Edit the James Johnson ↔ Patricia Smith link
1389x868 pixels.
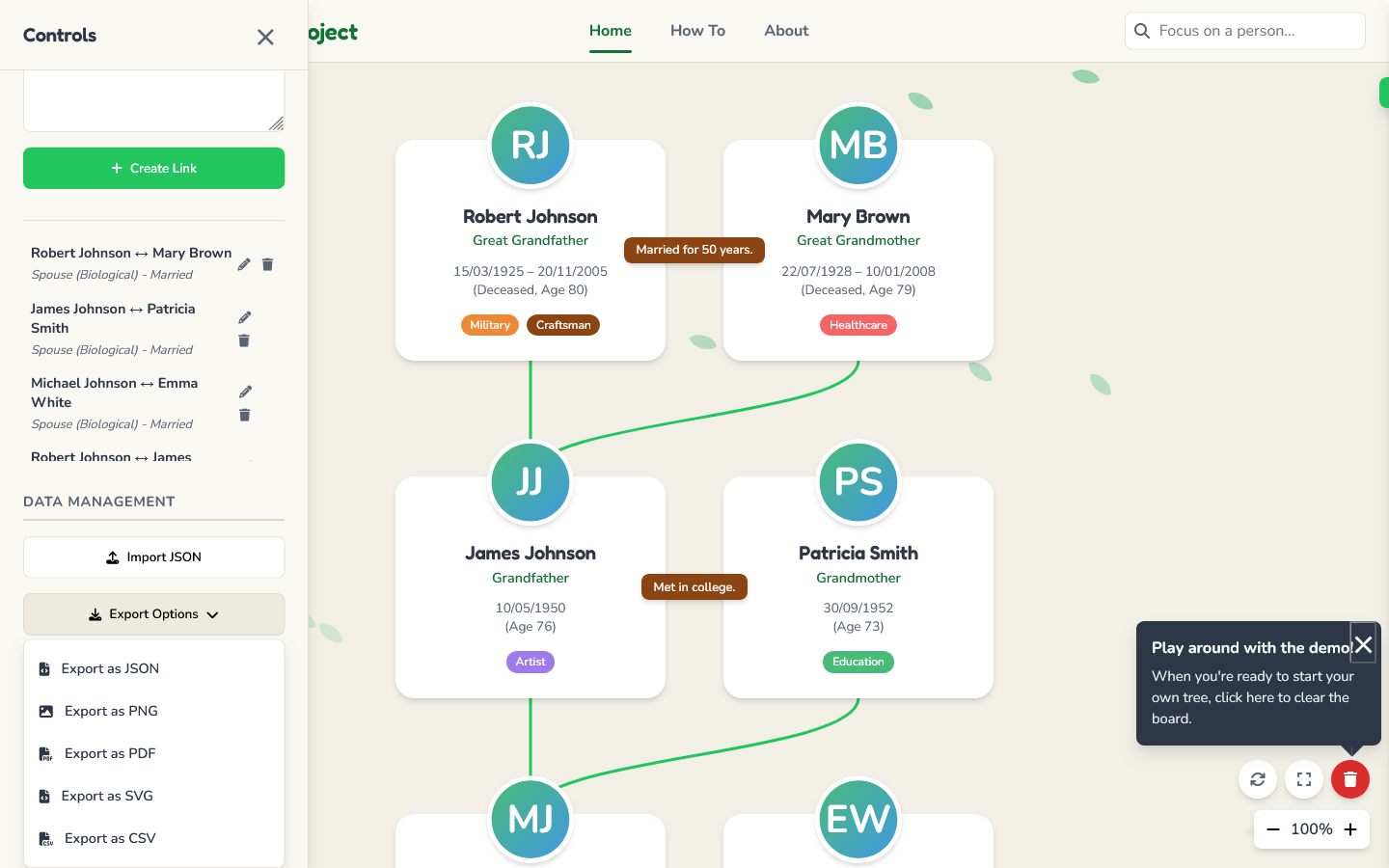tap(245, 317)
